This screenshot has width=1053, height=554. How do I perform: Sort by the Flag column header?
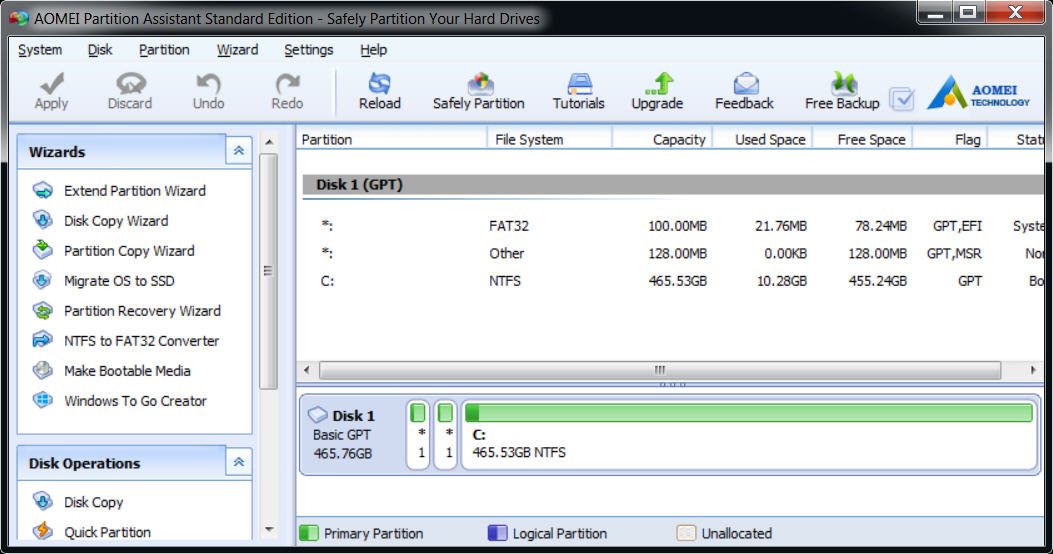(x=950, y=139)
